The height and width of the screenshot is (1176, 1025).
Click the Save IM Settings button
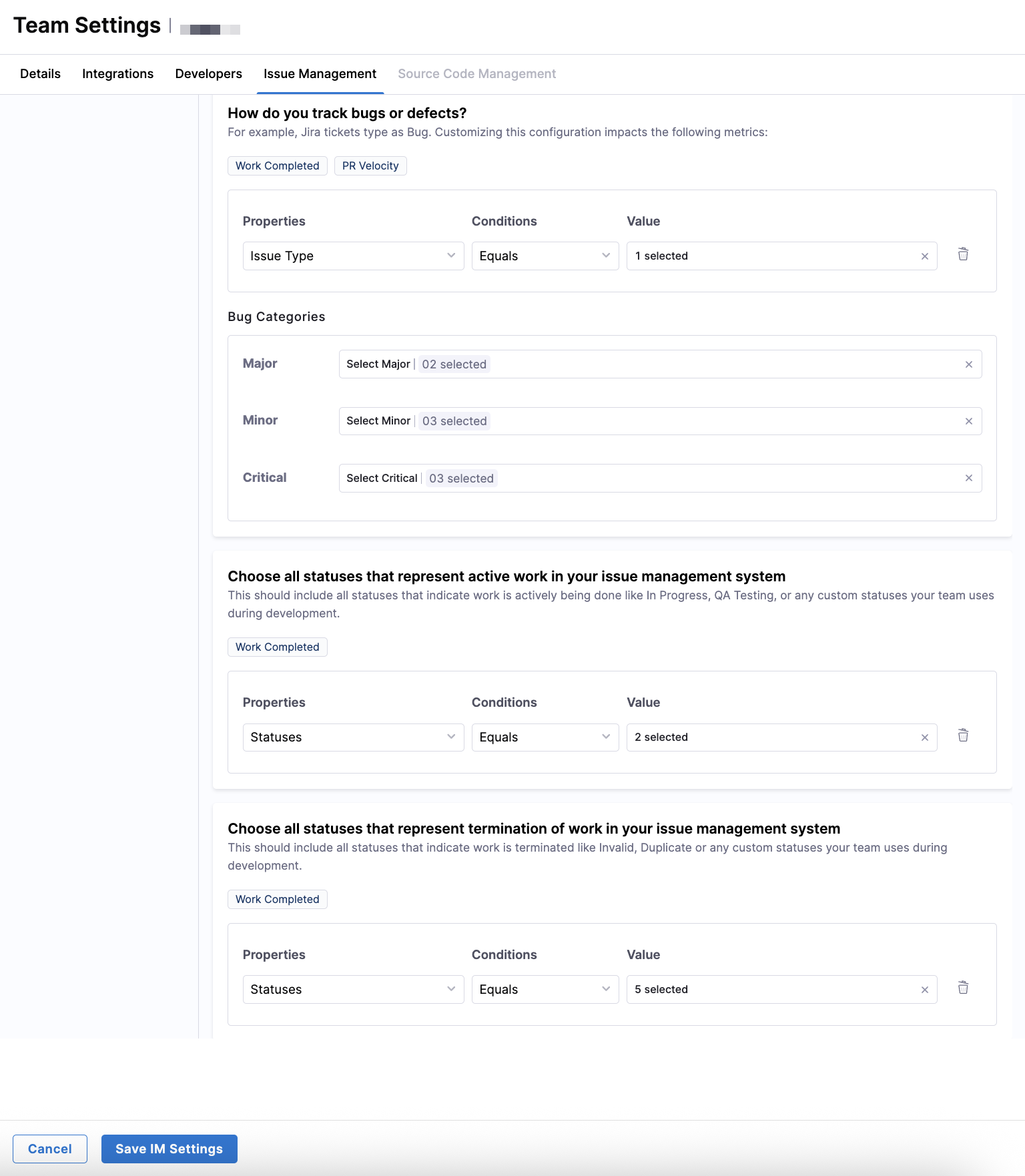[169, 1149]
